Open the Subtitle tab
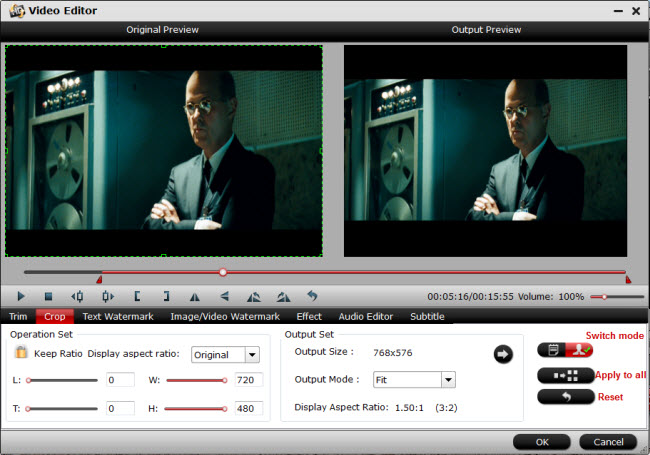This screenshot has height=455, width=650. [x=427, y=317]
